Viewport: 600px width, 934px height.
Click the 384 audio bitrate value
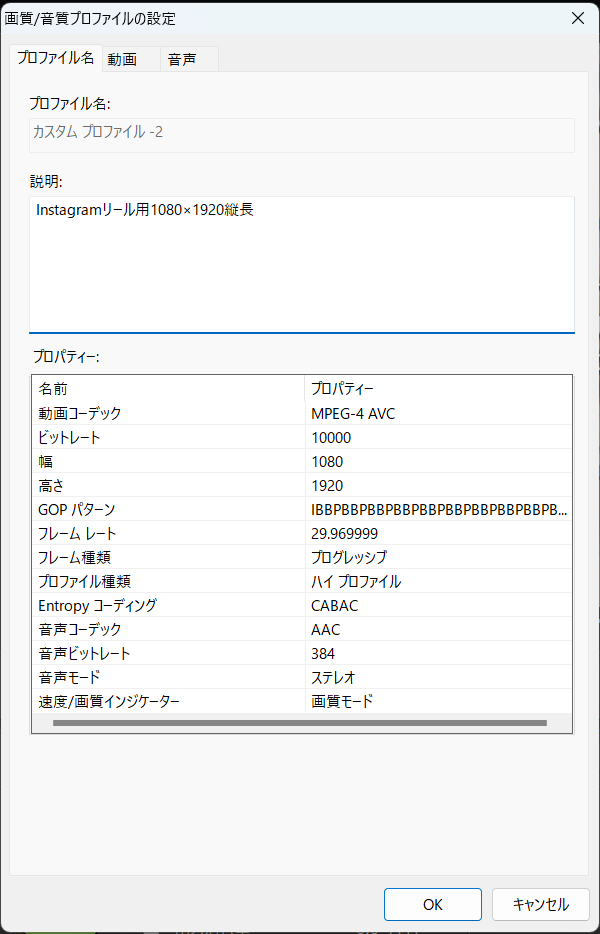pyautogui.click(x=323, y=653)
